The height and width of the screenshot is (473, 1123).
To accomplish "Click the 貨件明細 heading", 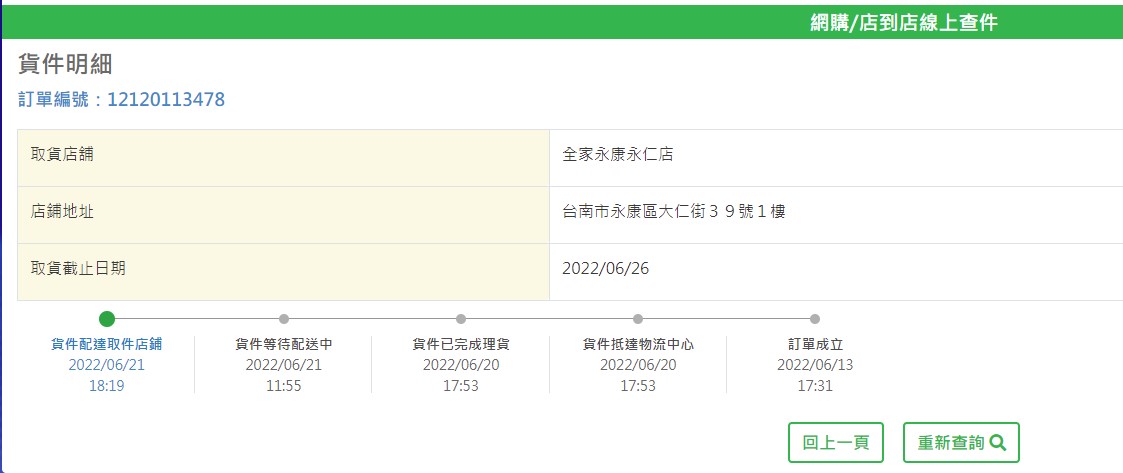I will [65, 64].
